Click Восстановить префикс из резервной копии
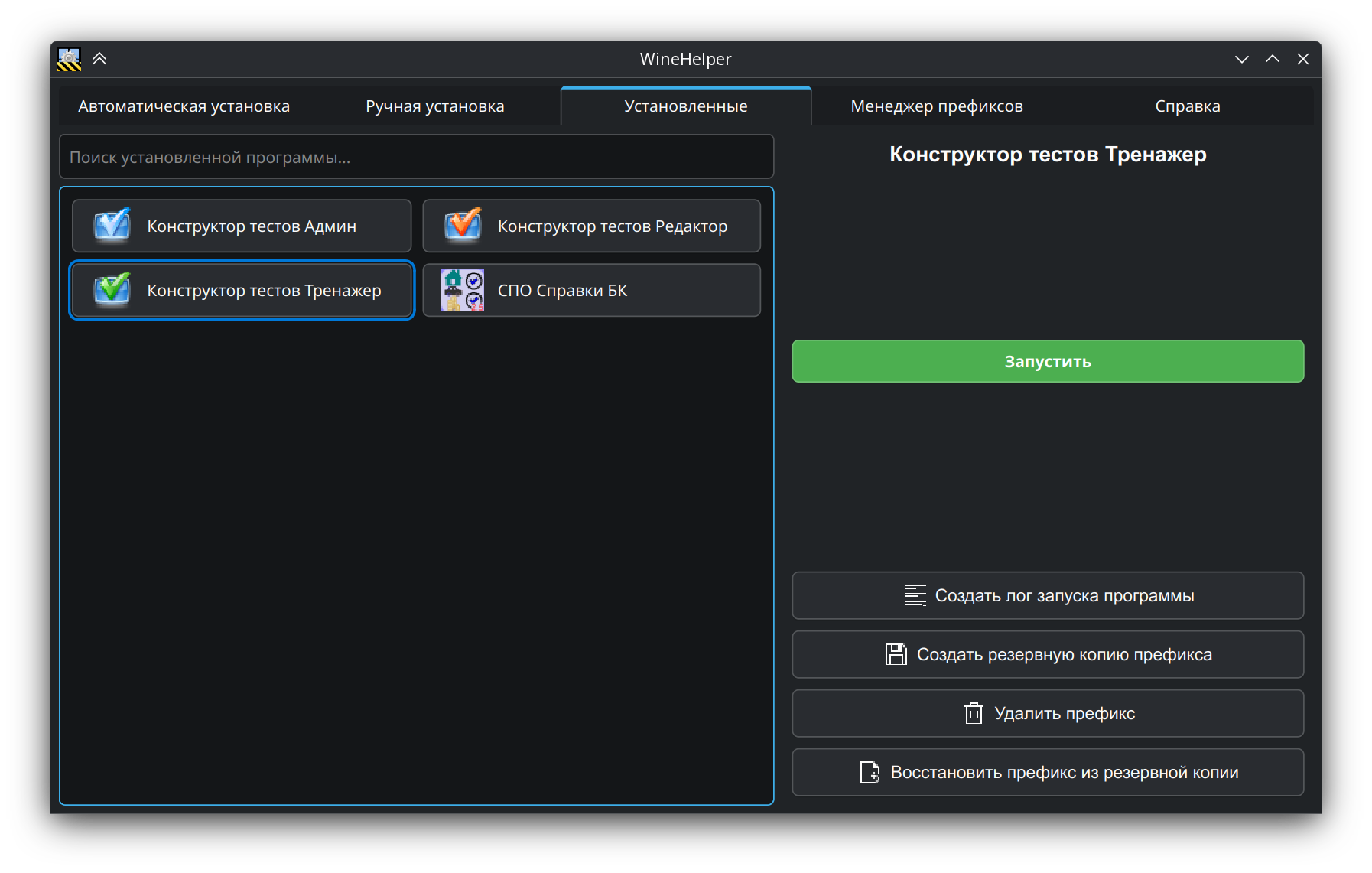 [x=1048, y=772]
